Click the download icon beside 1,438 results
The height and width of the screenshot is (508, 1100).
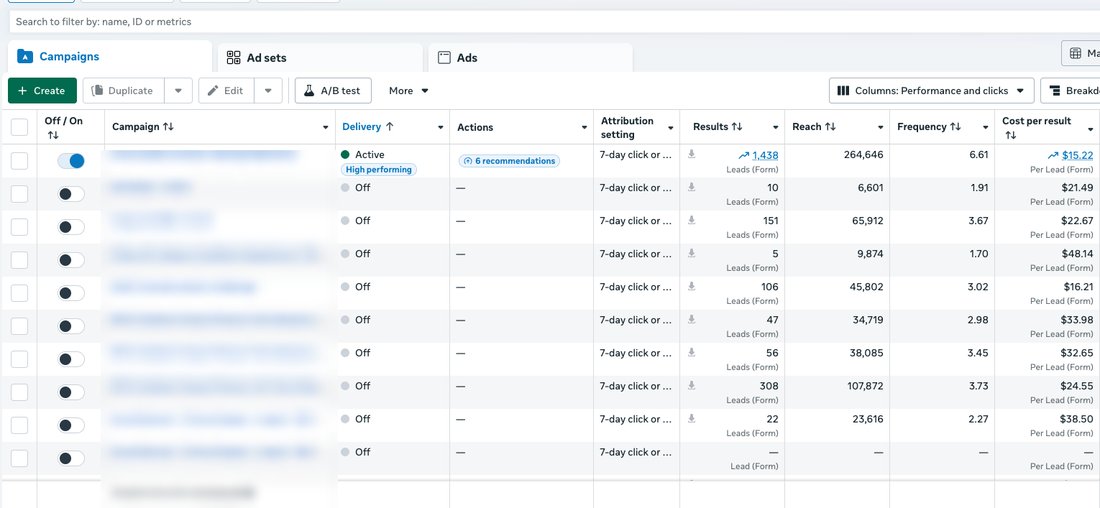click(691, 154)
